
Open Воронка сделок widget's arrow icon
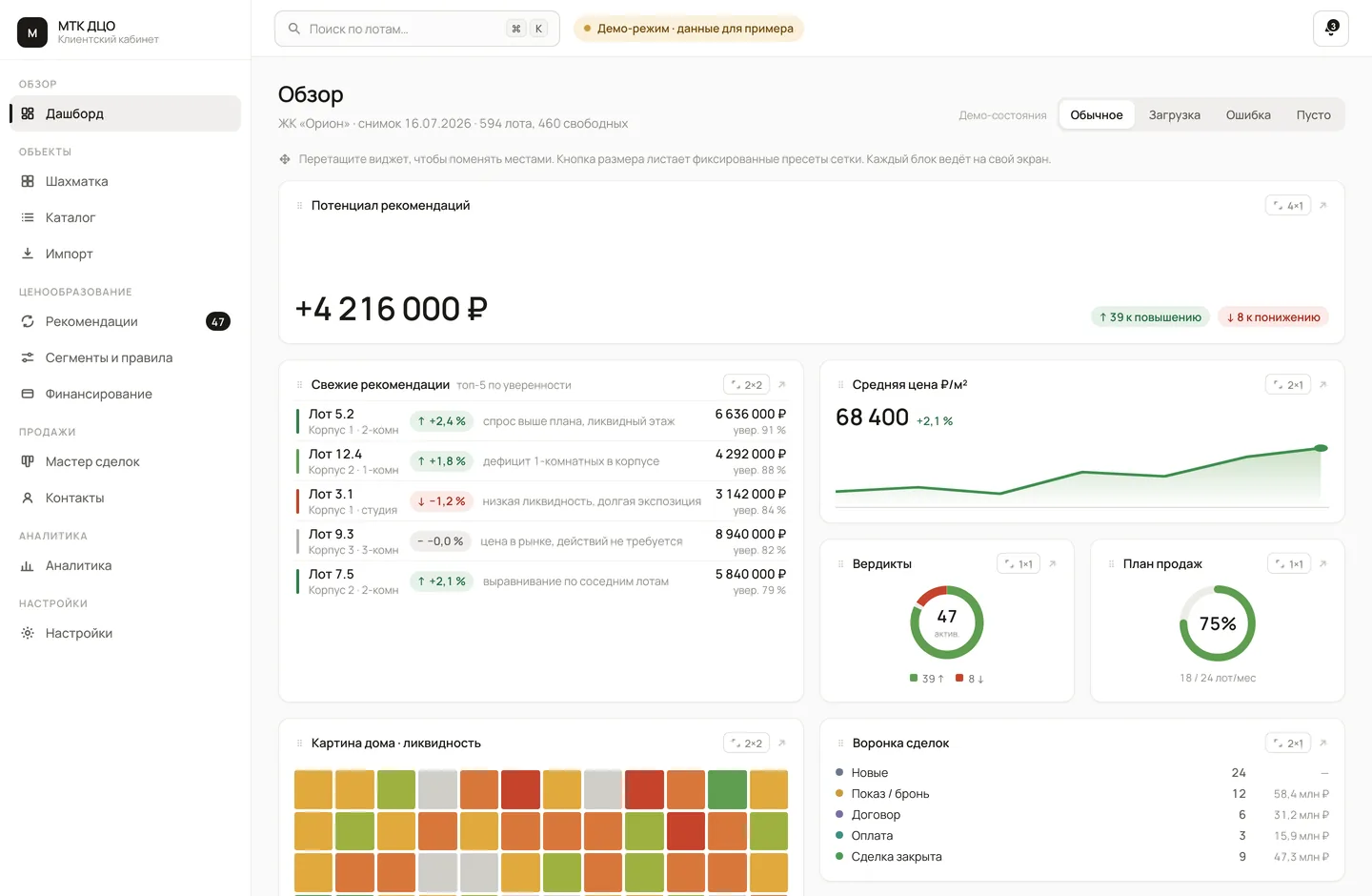coord(1322,743)
